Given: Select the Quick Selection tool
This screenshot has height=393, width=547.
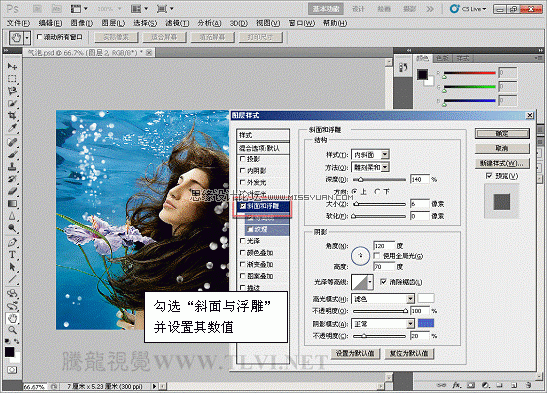Looking at the screenshot, I should [12, 103].
